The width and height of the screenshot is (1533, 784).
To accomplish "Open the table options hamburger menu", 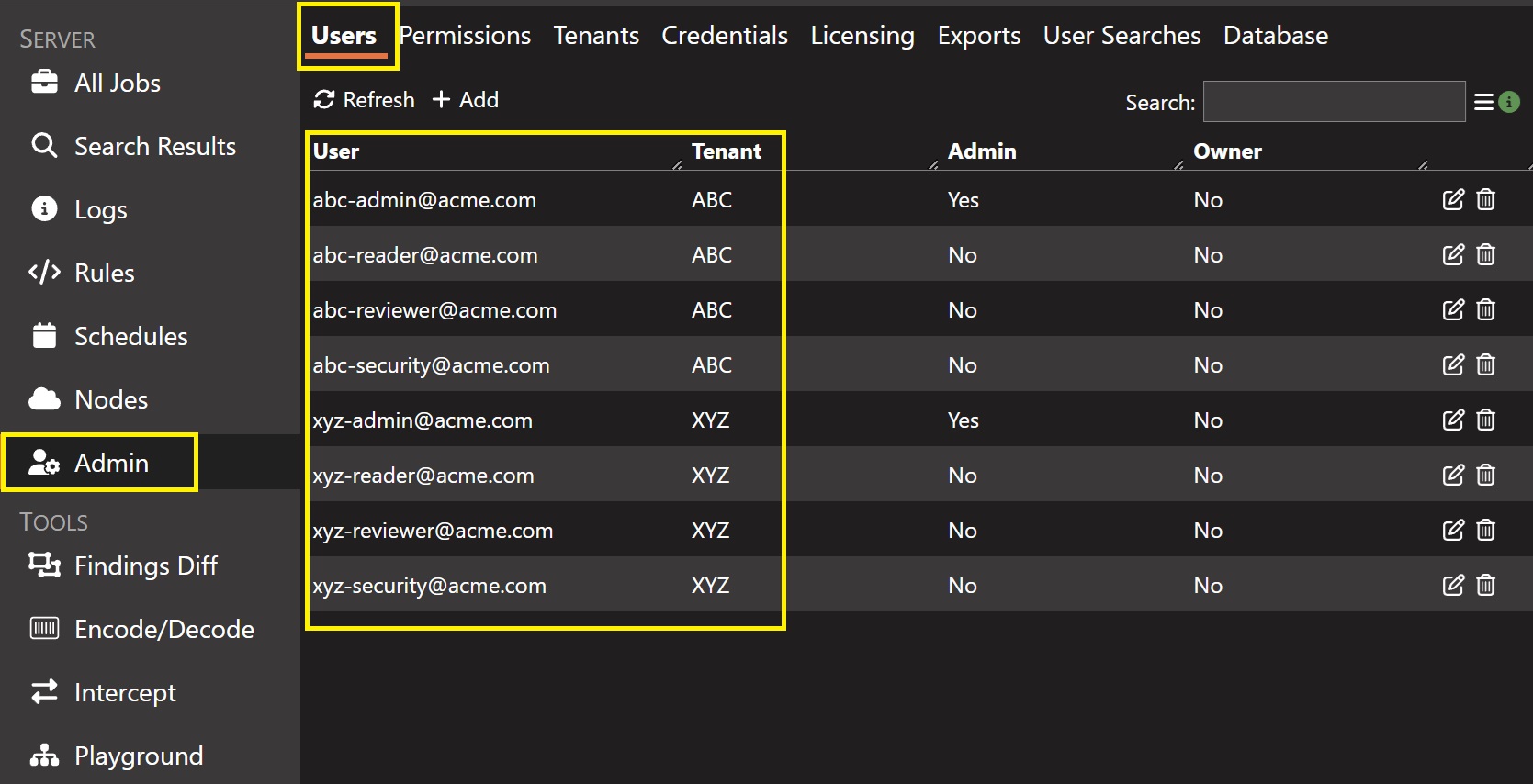I will (x=1482, y=102).
